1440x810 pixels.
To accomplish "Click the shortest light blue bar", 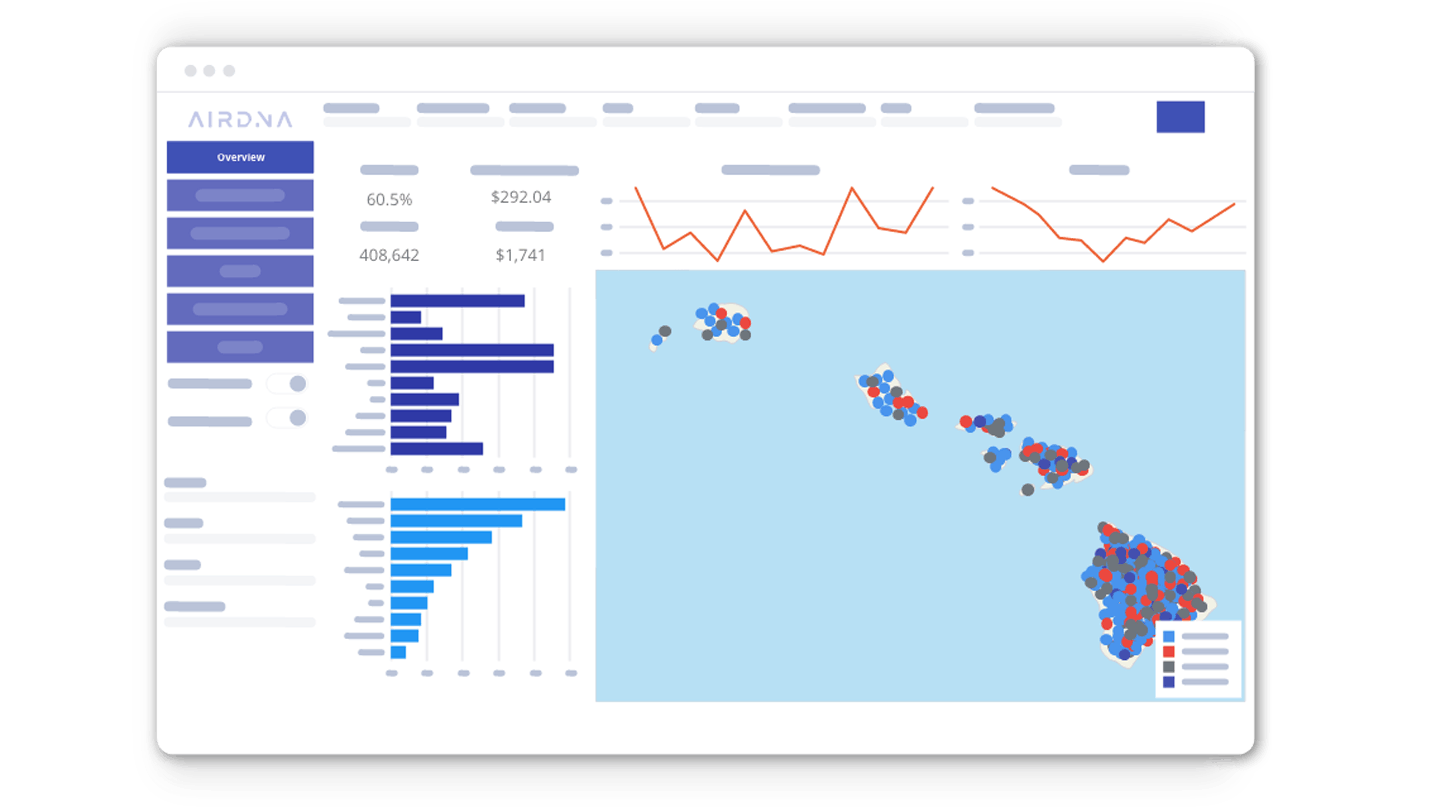I will coord(398,652).
